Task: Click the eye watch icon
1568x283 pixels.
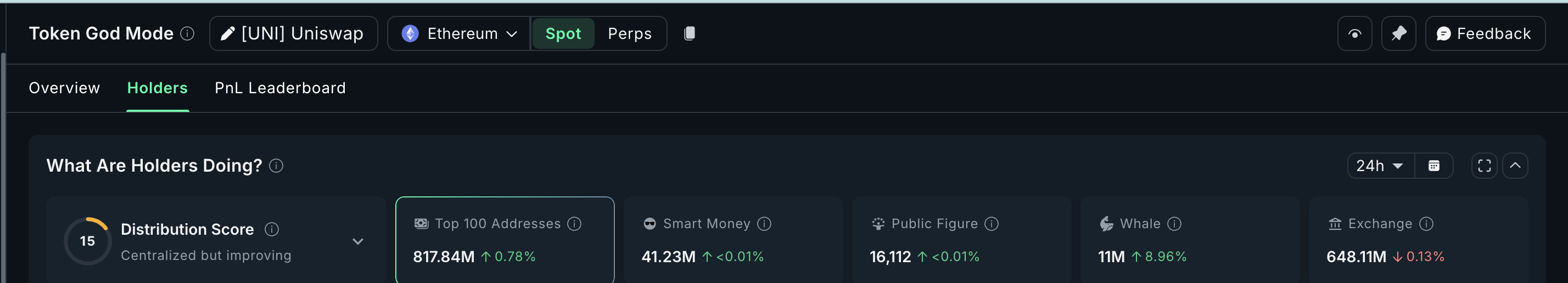Action: 1354,33
